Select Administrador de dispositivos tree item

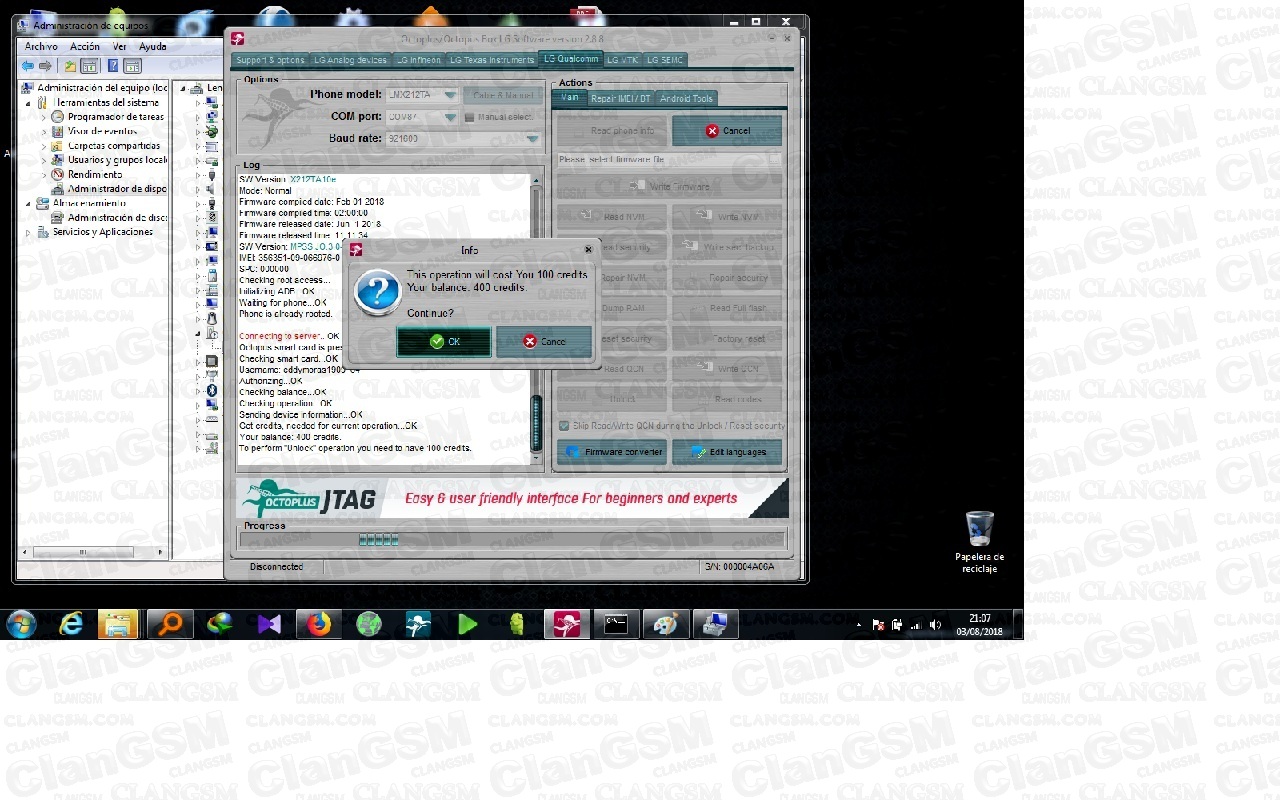[x=117, y=189]
